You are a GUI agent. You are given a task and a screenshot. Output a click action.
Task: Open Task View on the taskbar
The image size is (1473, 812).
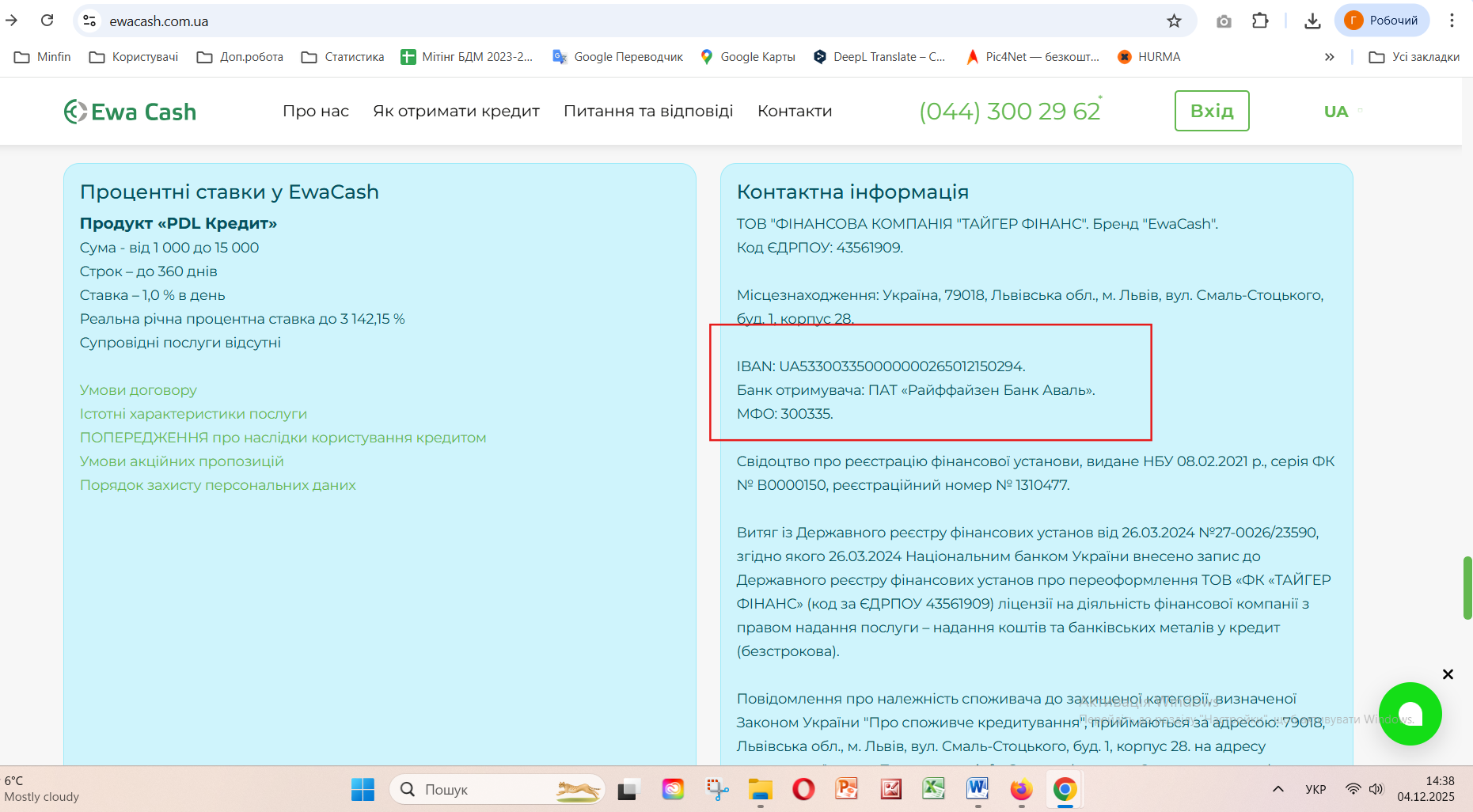point(628,789)
